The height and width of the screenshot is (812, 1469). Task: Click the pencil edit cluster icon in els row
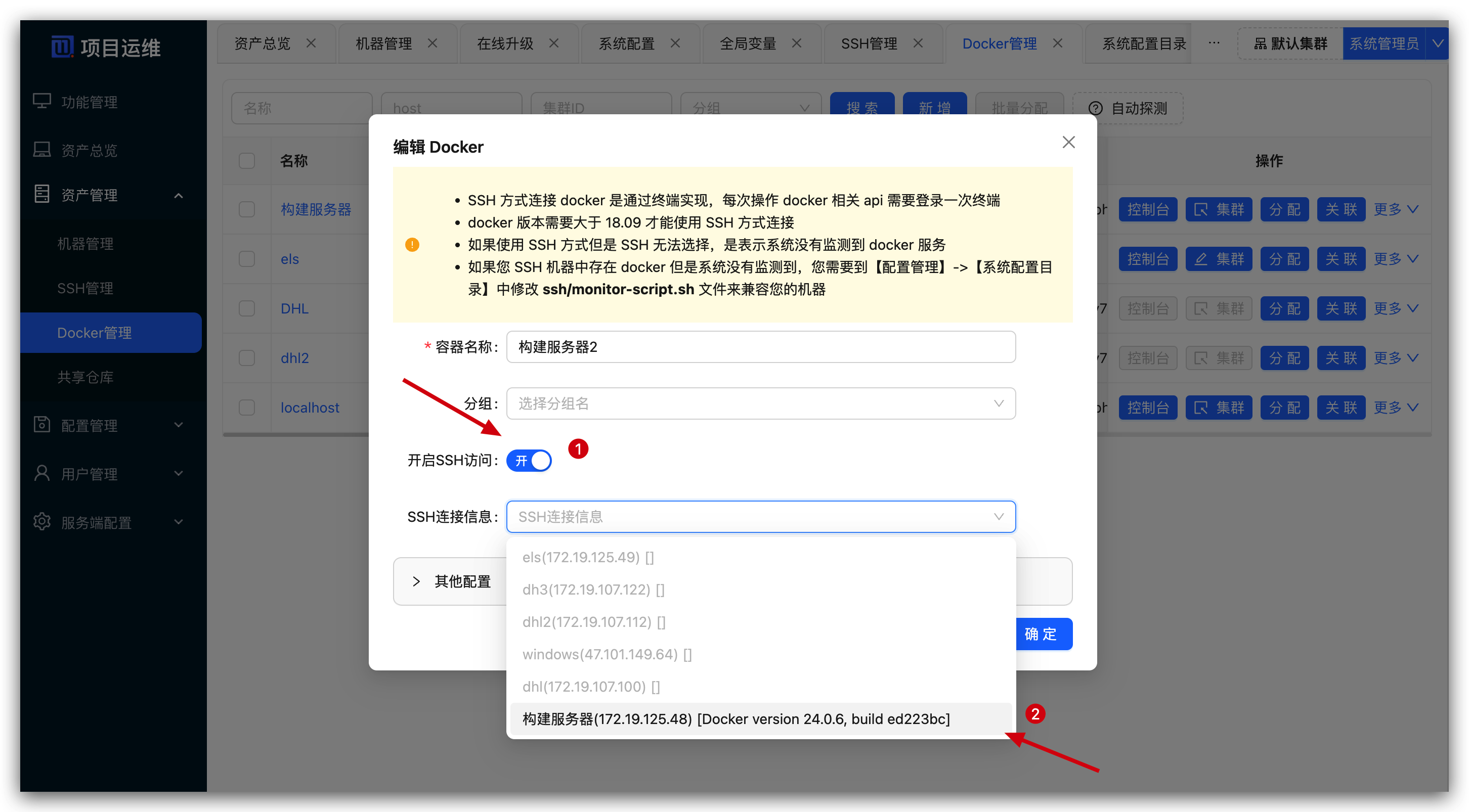click(1201, 259)
